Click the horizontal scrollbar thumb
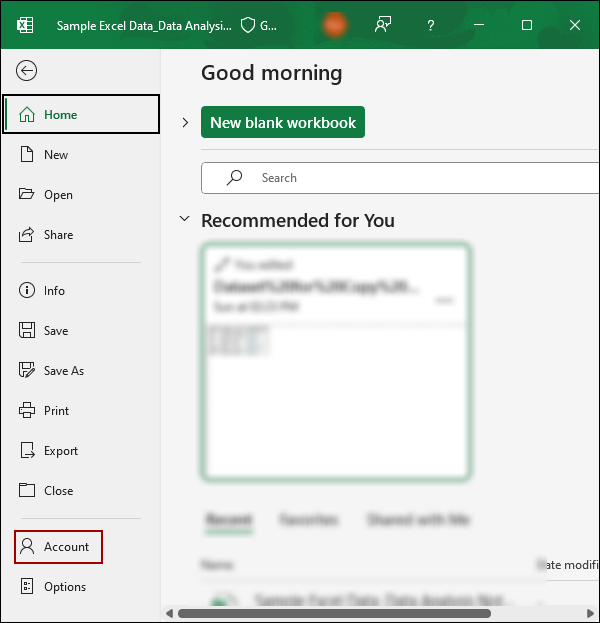 pyautogui.click(x=335, y=613)
